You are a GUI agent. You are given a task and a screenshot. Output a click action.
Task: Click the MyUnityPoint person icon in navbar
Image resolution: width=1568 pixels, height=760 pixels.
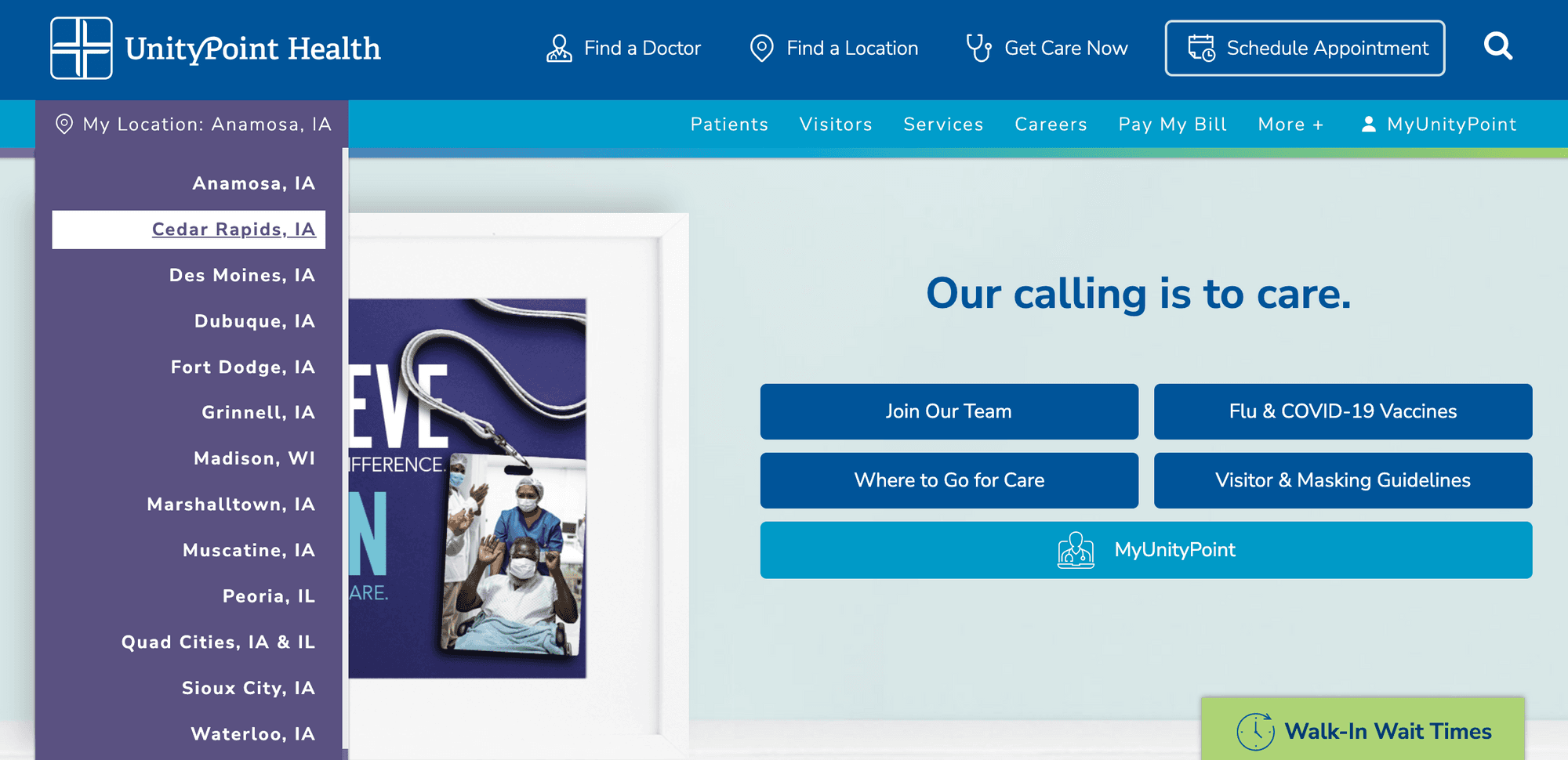pos(1368,125)
